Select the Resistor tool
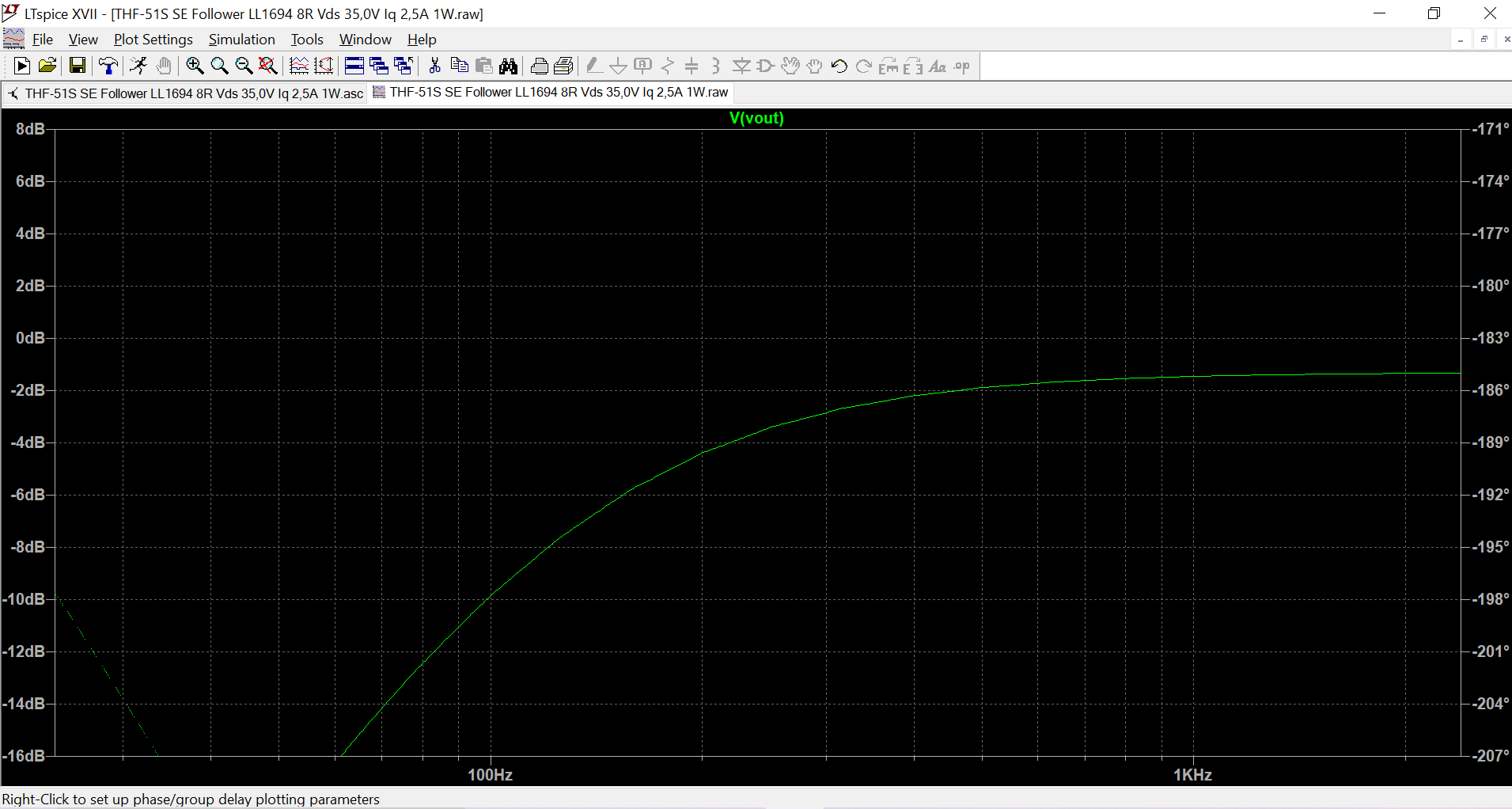 [x=668, y=66]
